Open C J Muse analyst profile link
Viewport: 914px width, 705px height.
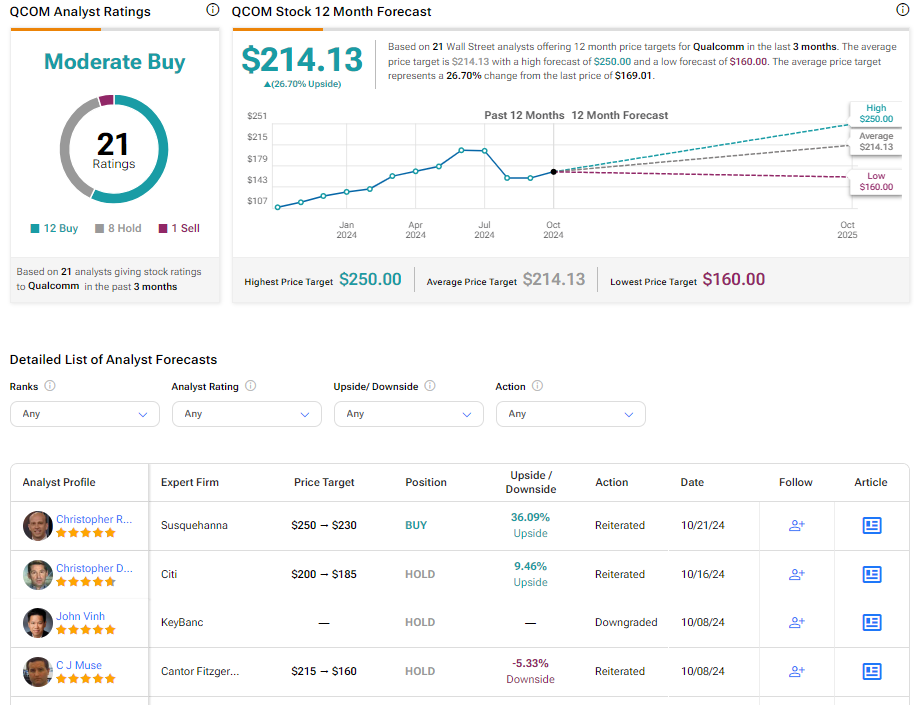point(79,665)
